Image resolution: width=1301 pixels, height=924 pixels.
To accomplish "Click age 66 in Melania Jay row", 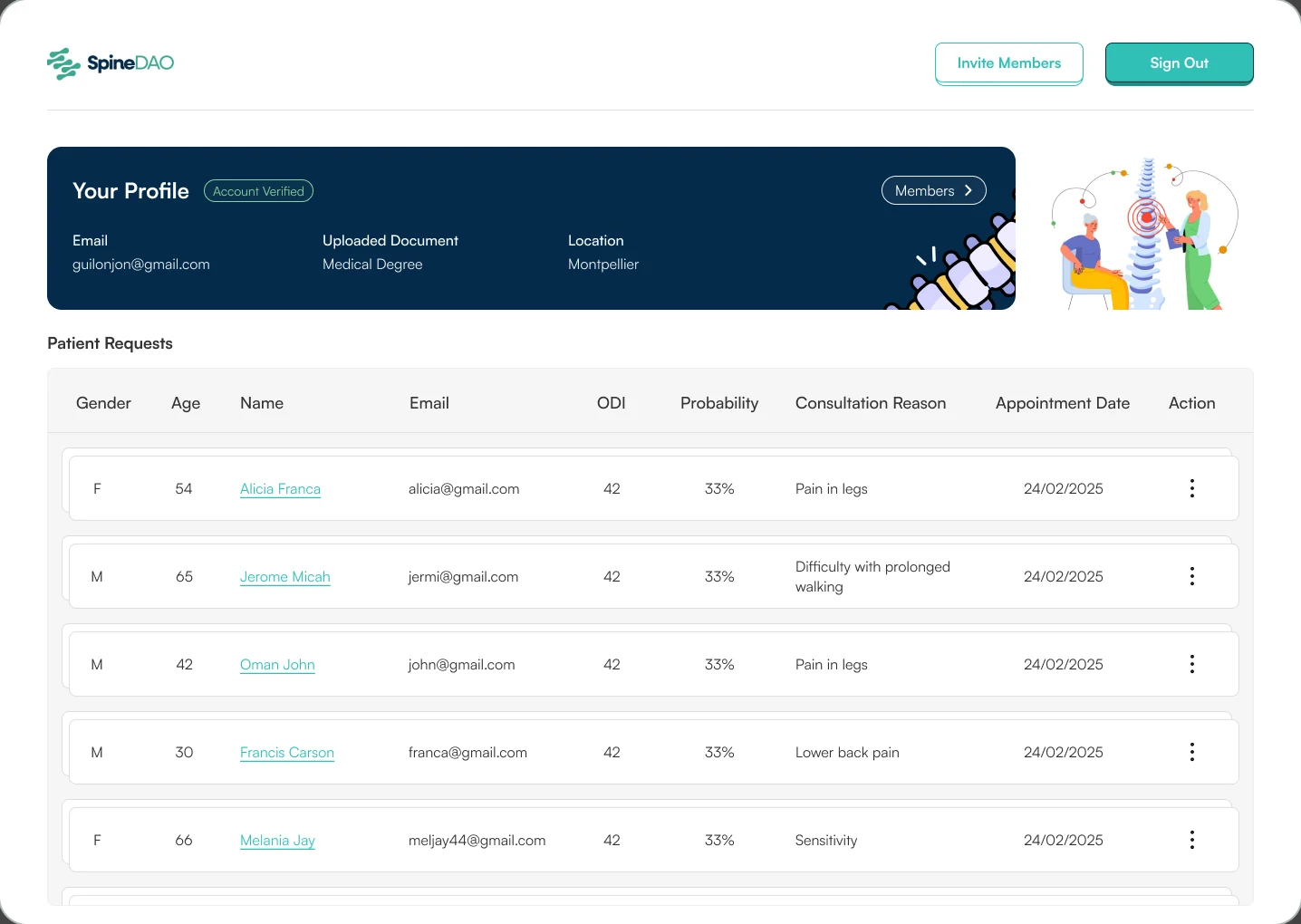I will click(184, 841).
